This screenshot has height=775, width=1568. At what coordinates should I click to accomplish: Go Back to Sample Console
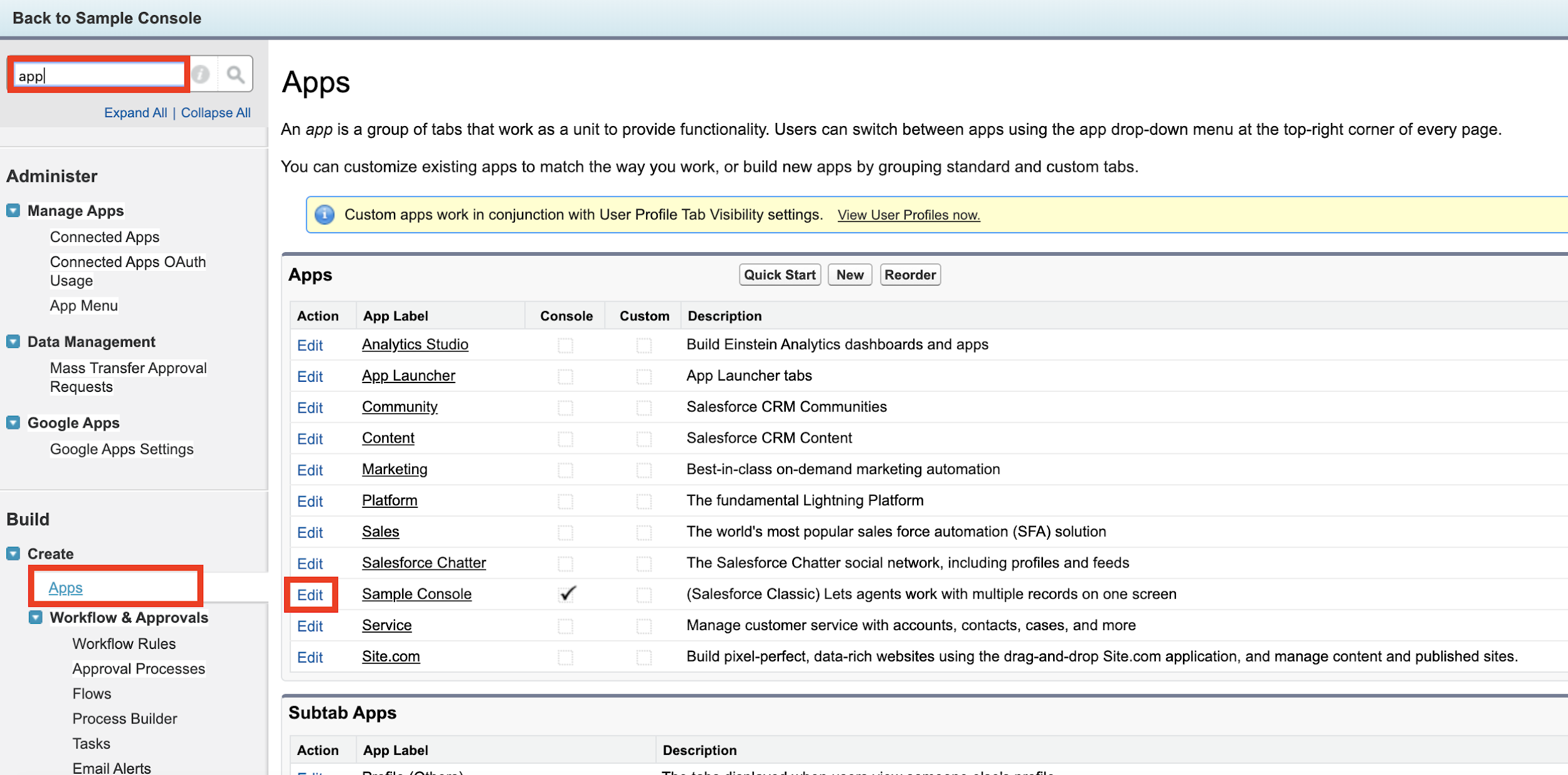pyautogui.click(x=107, y=18)
